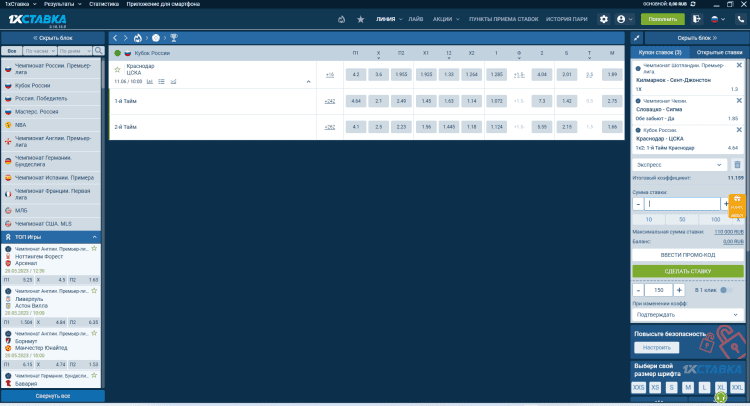Open the green headset support chat icon
This screenshot has width=750, height=406.
(x=720, y=397)
